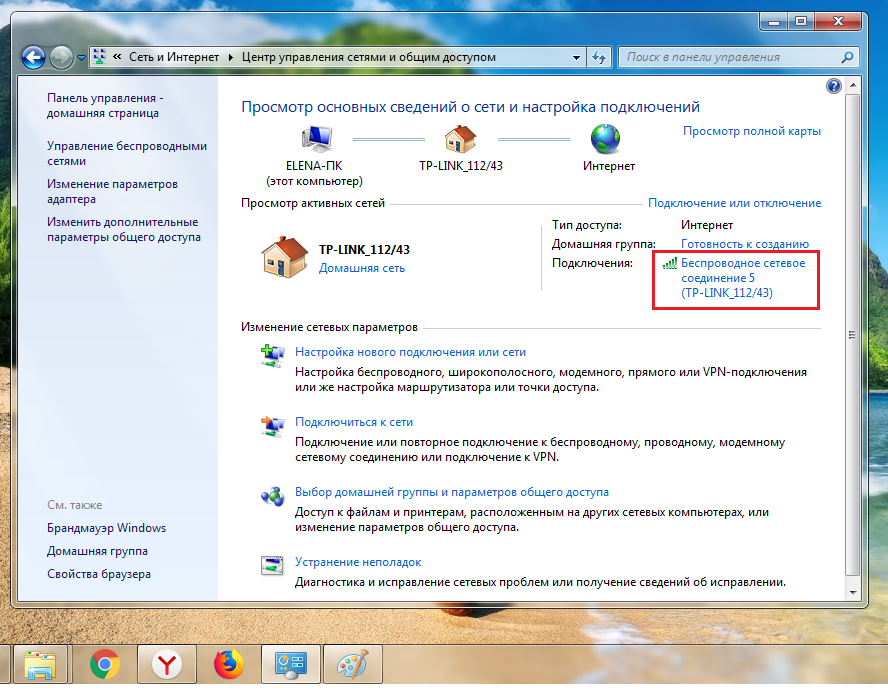
Task: Open 'Изменение параметров адаптера' sidebar link
Action: 112,191
